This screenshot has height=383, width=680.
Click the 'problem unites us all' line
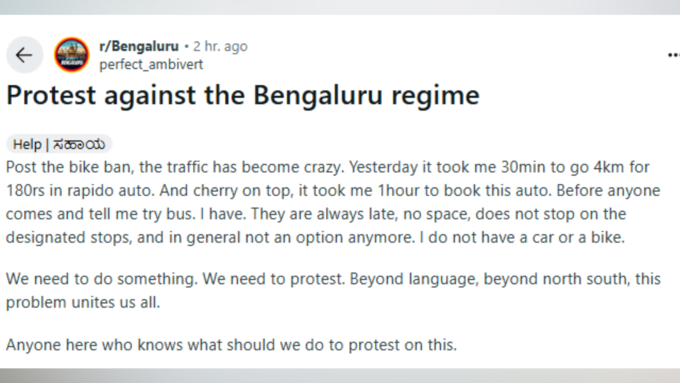(83, 302)
